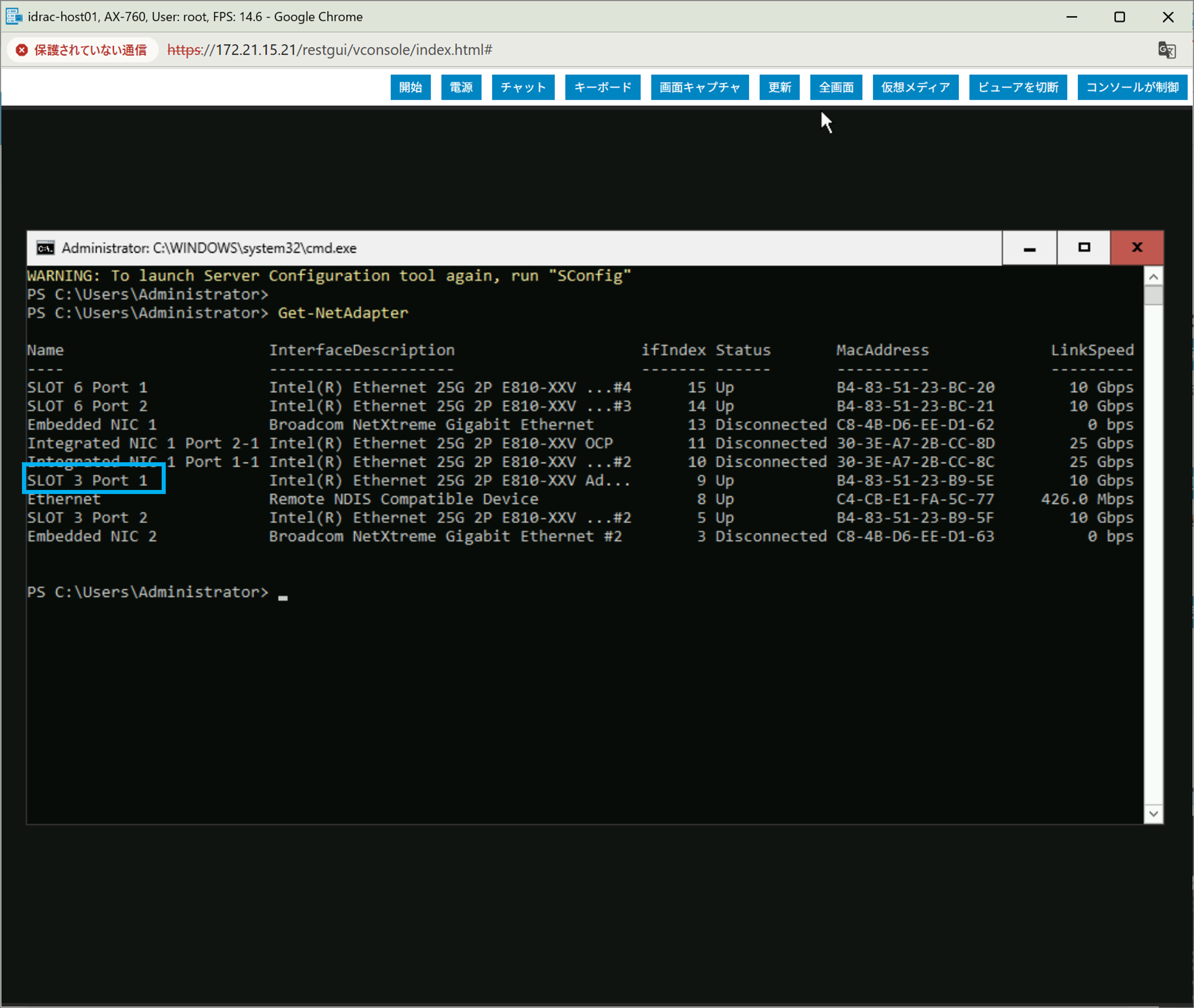Minimize the cmd.exe console window
Viewport: 1194px width, 1008px height.
(x=1029, y=248)
